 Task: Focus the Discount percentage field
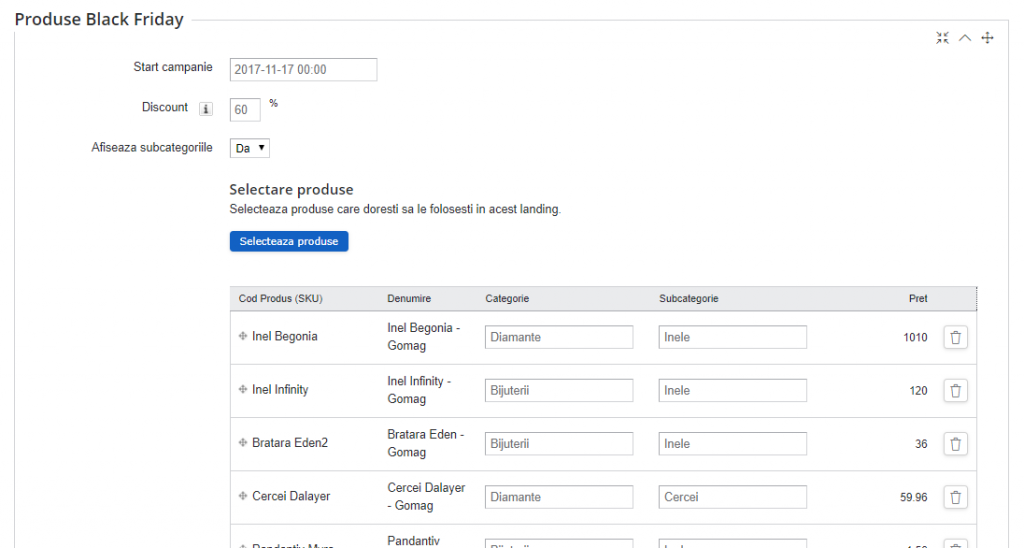pos(245,109)
